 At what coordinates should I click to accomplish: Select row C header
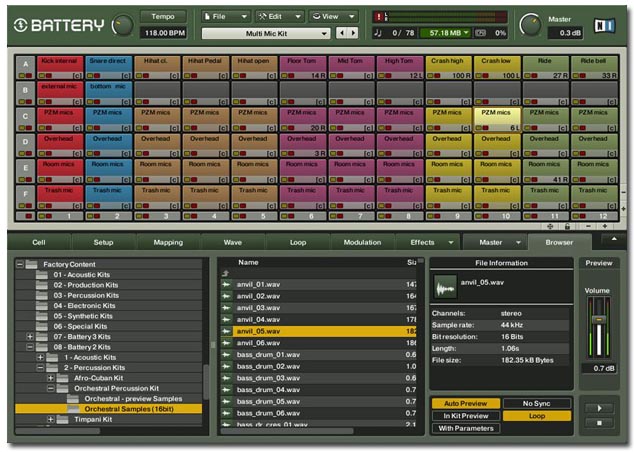coord(25,119)
